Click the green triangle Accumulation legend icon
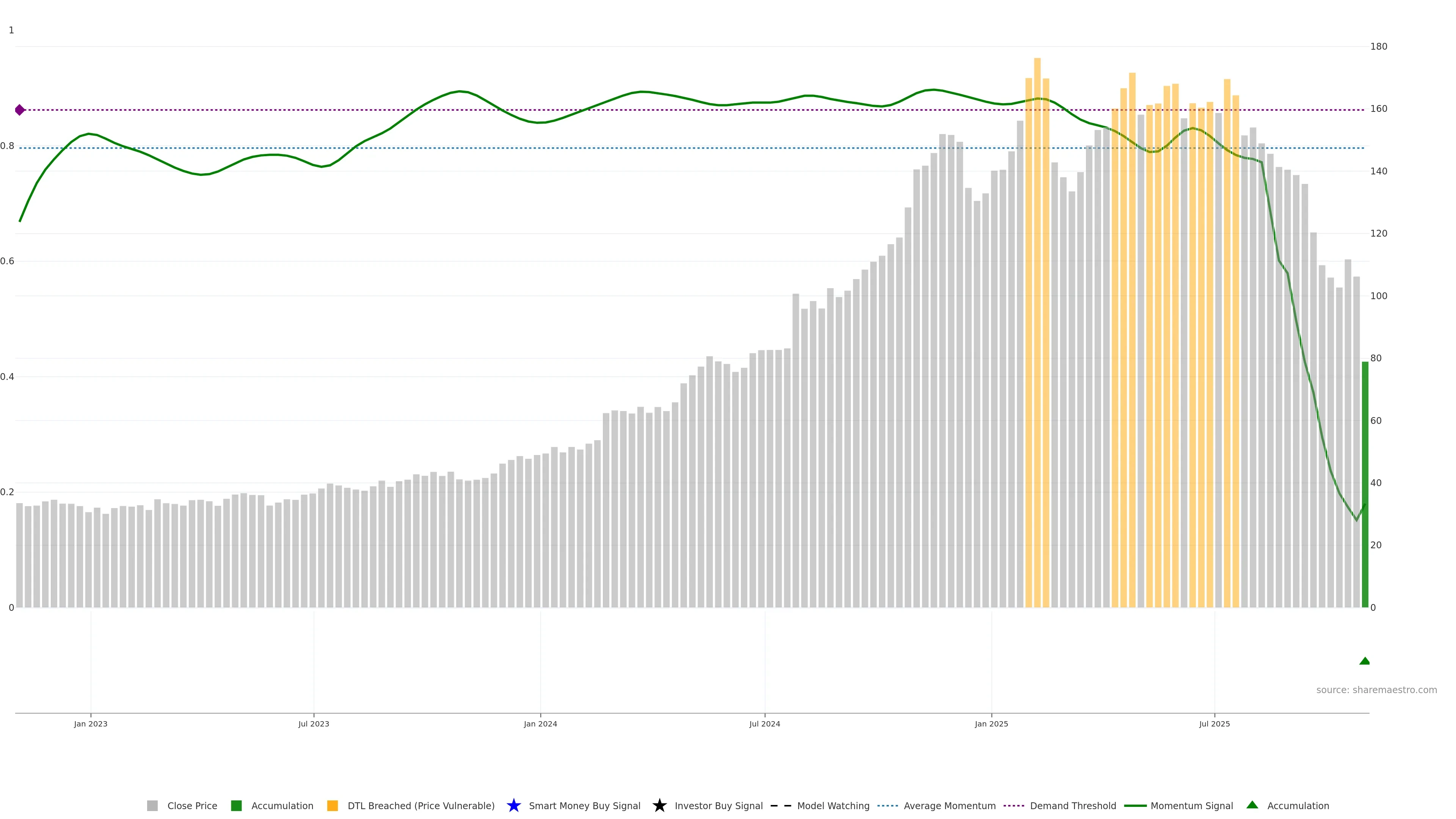The height and width of the screenshot is (819, 1456). (x=1252, y=805)
